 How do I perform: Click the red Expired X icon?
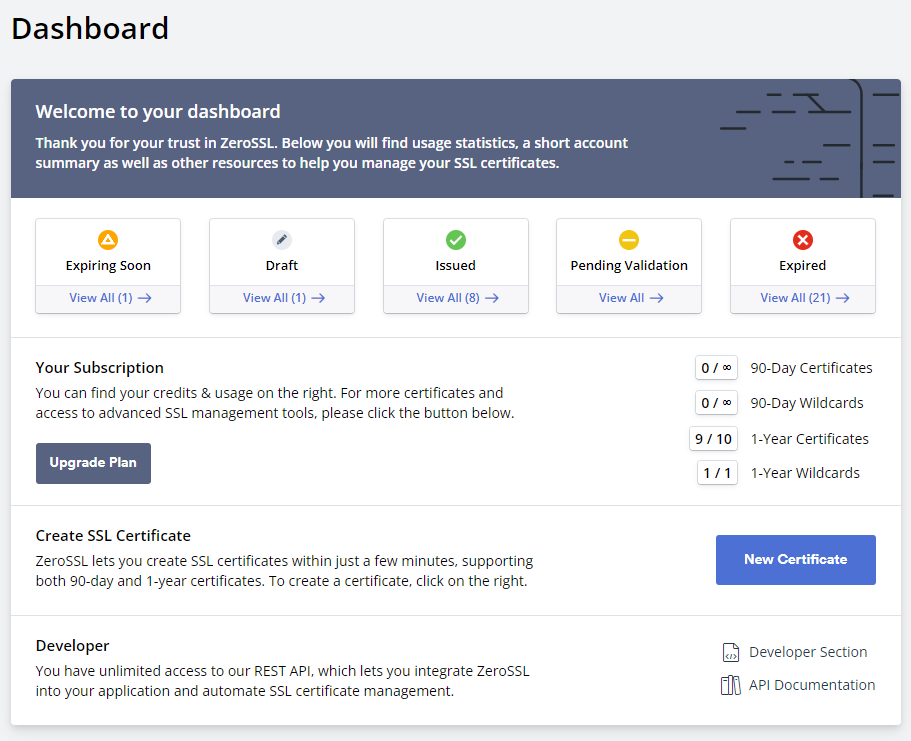point(802,240)
